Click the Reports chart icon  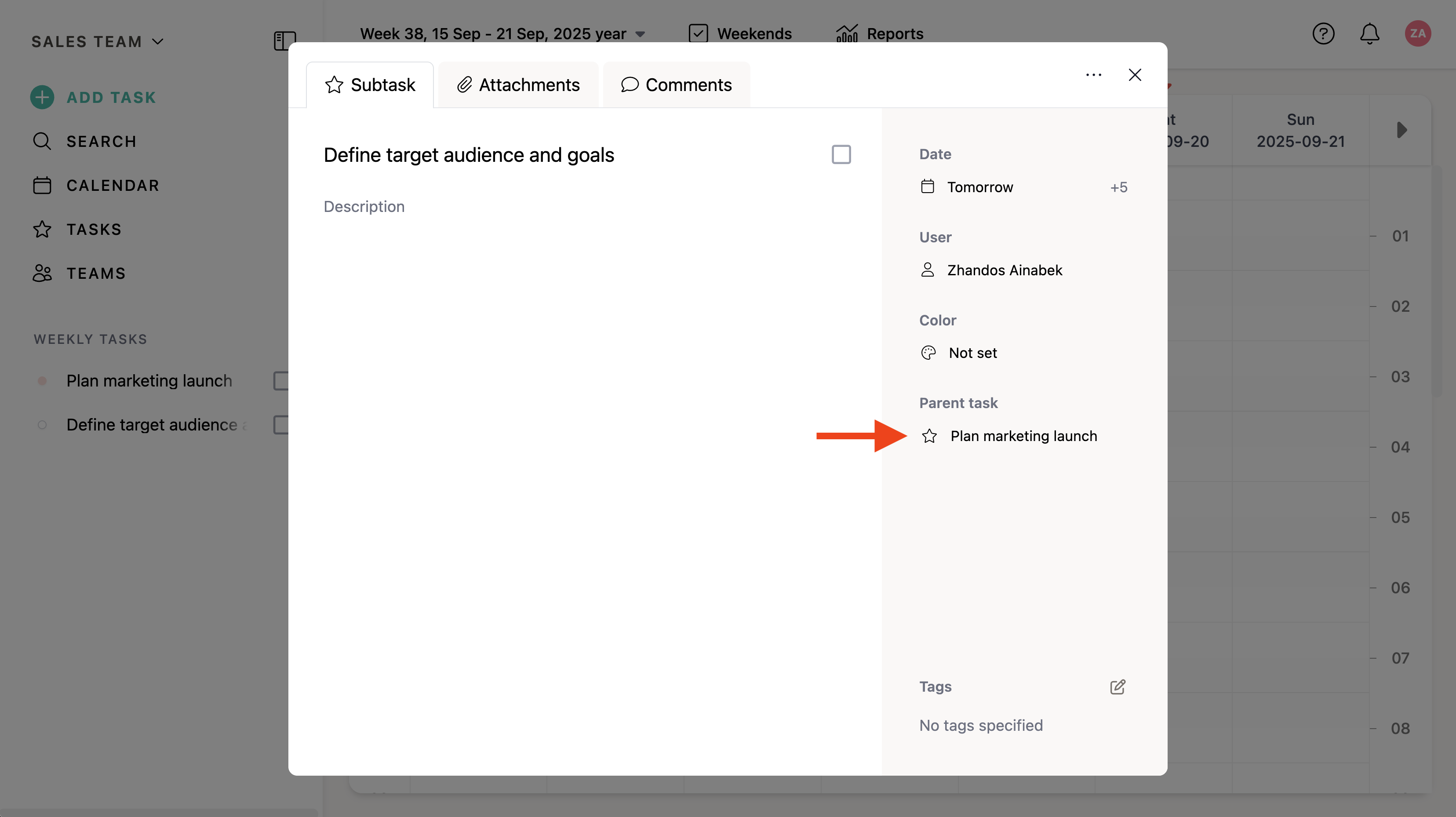(847, 34)
